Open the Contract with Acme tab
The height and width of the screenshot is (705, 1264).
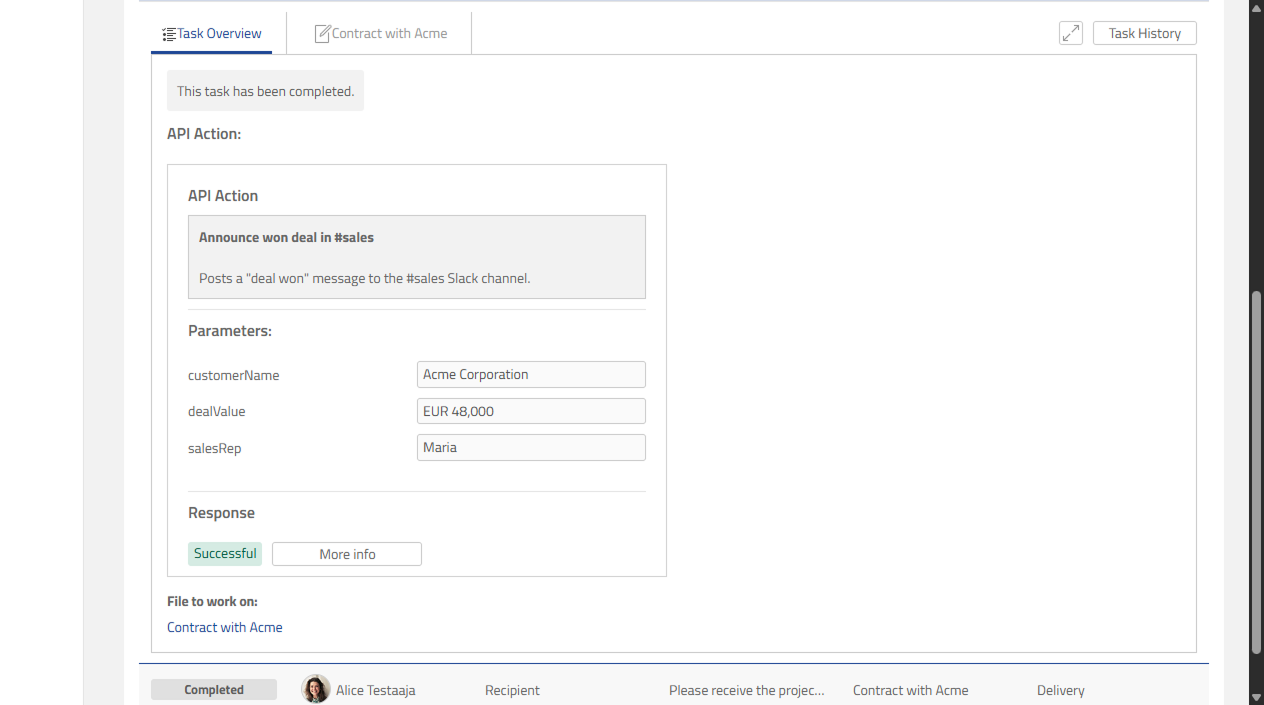click(x=380, y=33)
